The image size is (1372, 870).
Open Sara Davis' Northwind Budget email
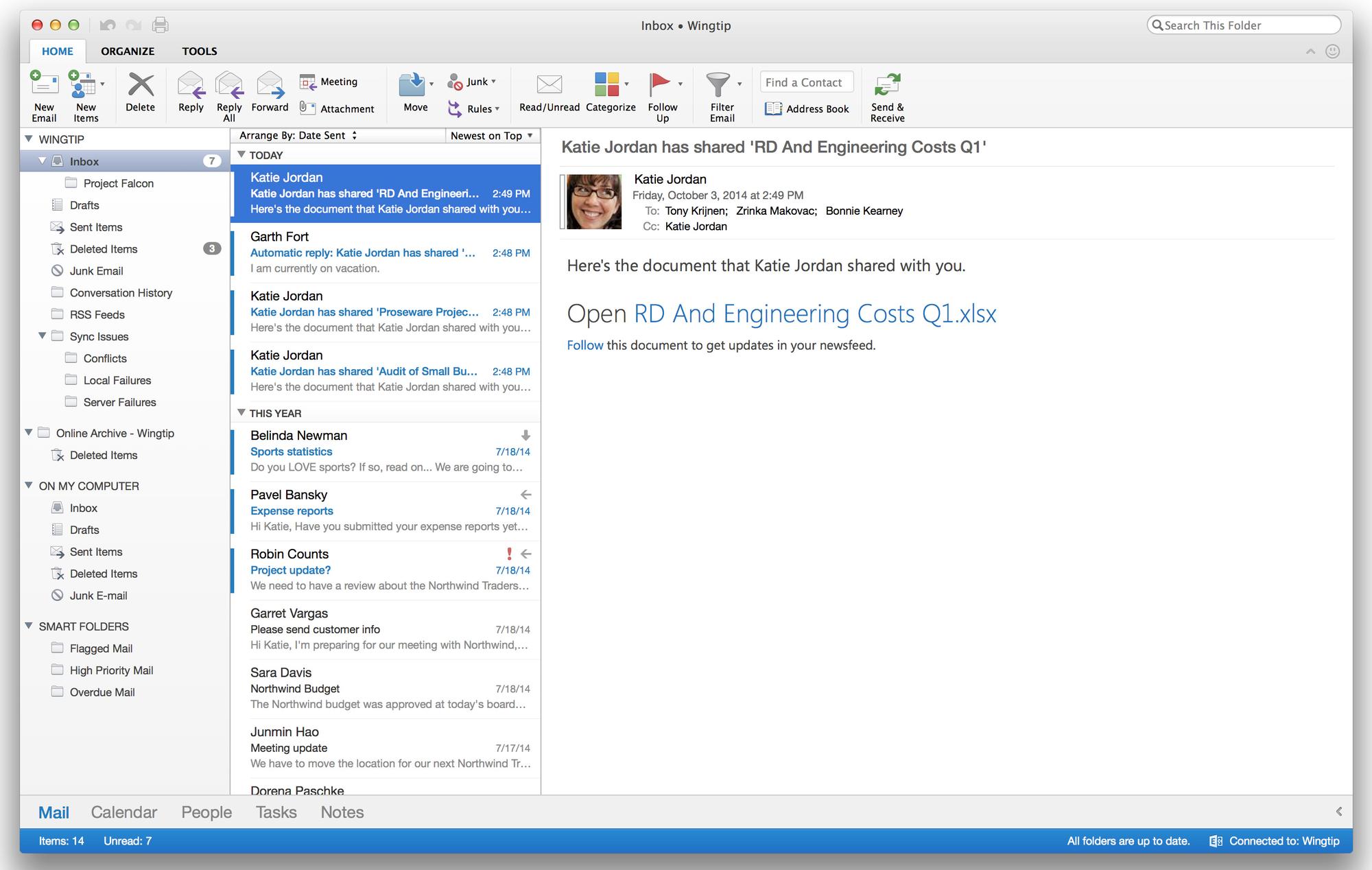pyautogui.click(x=386, y=689)
